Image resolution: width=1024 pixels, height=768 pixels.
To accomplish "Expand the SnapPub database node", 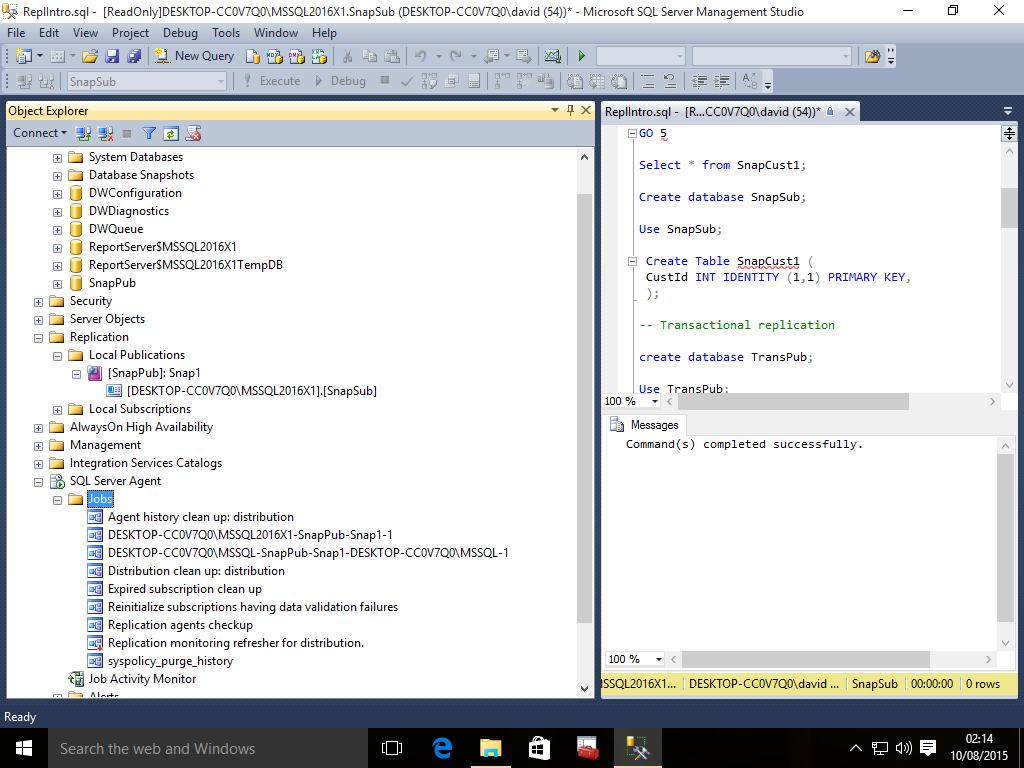I will 58,283.
